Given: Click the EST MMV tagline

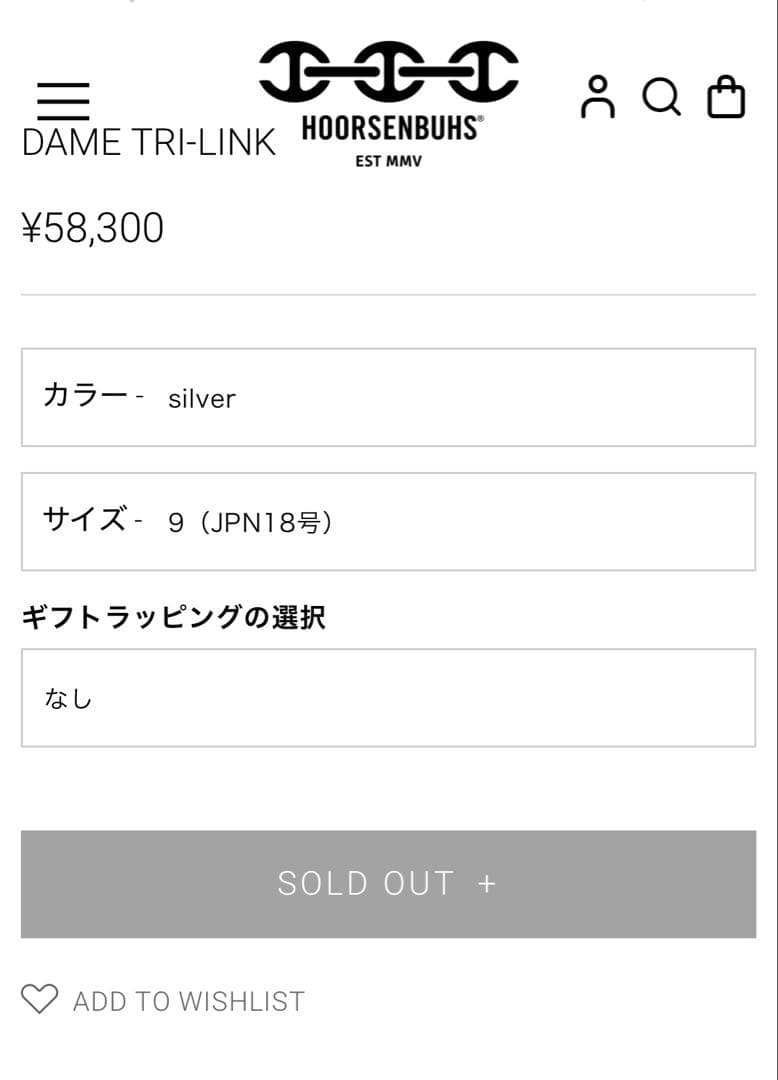Looking at the screenshot, I should coord(389,161).
